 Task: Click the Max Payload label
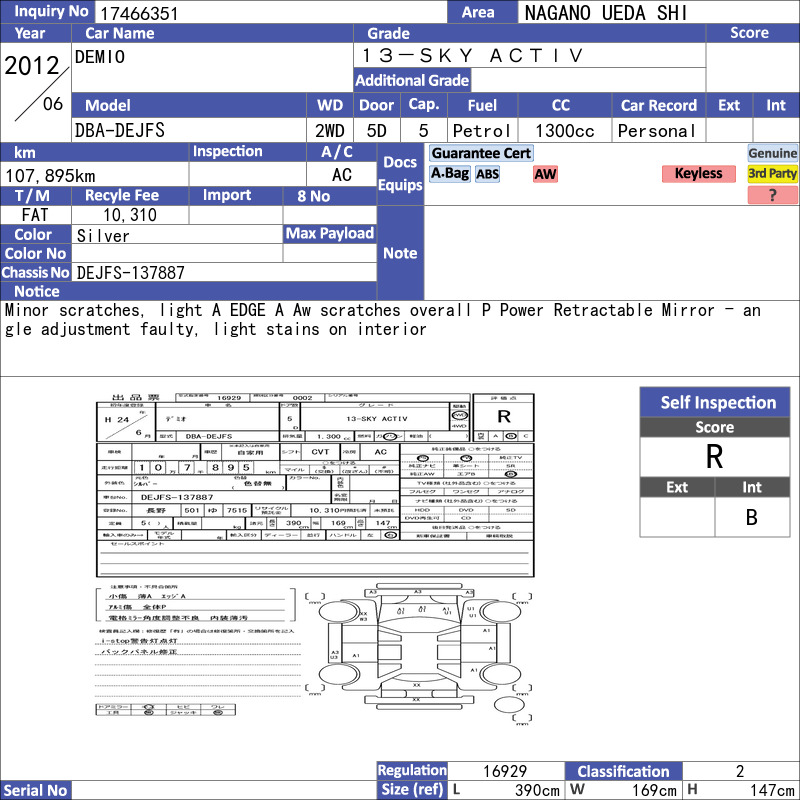pyautogui.click(x=330, y=234)
